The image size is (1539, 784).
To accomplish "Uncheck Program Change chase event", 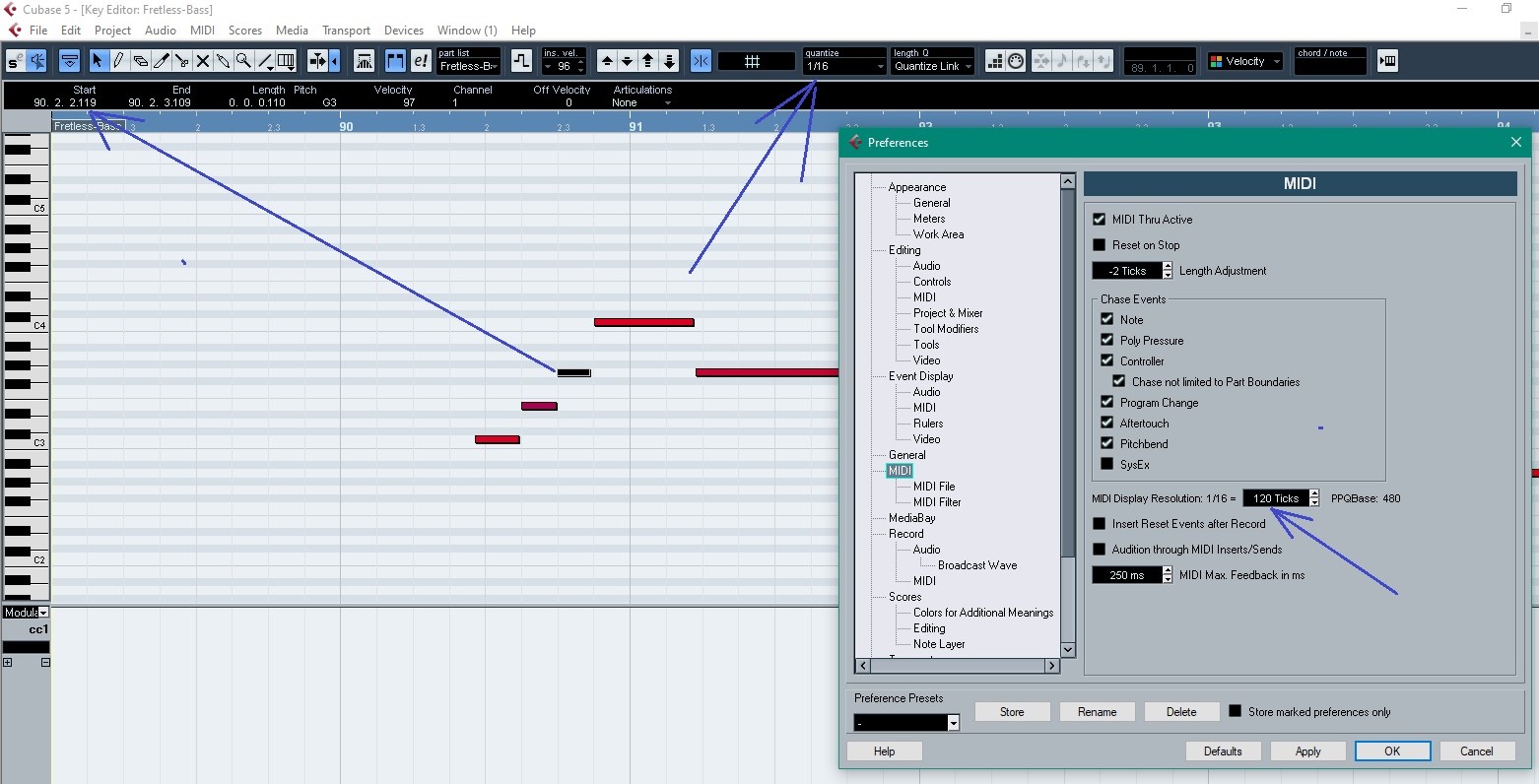I will tap(1107, 402).
